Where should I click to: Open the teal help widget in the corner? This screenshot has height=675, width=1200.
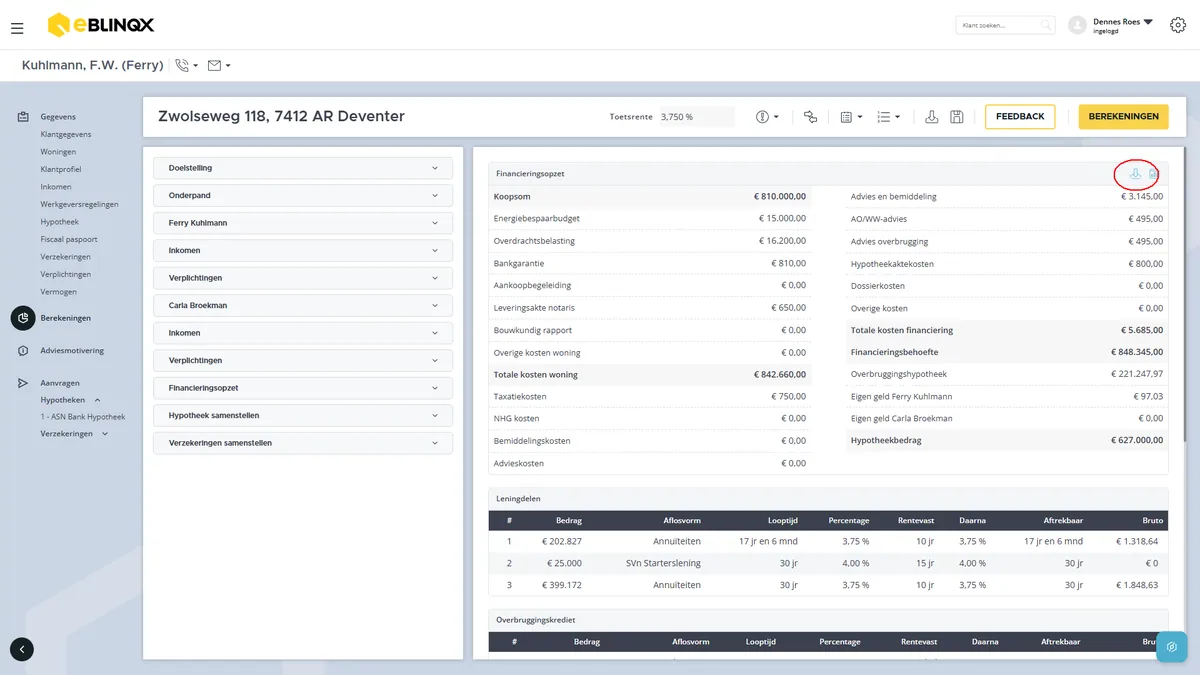point(1171,647)
